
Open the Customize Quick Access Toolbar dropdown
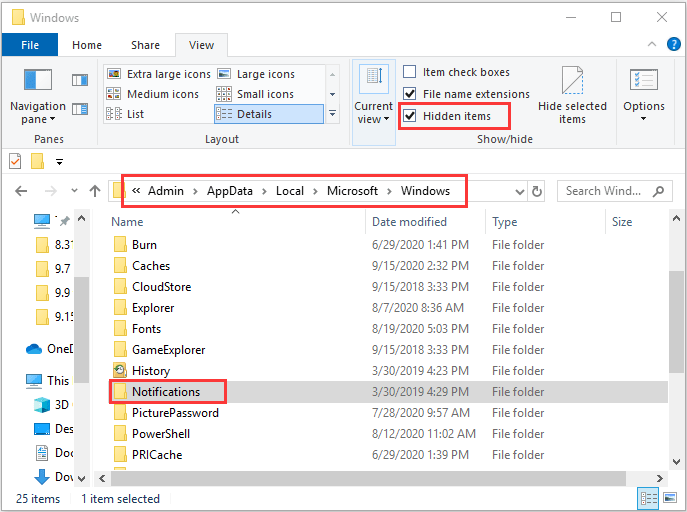[x=60, y=162]
